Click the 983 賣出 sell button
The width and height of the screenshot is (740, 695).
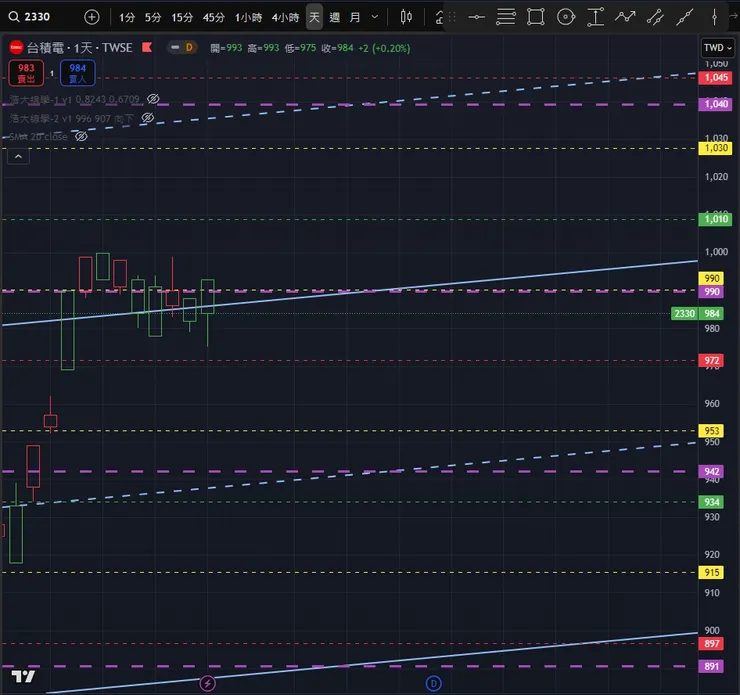[26, 73]
